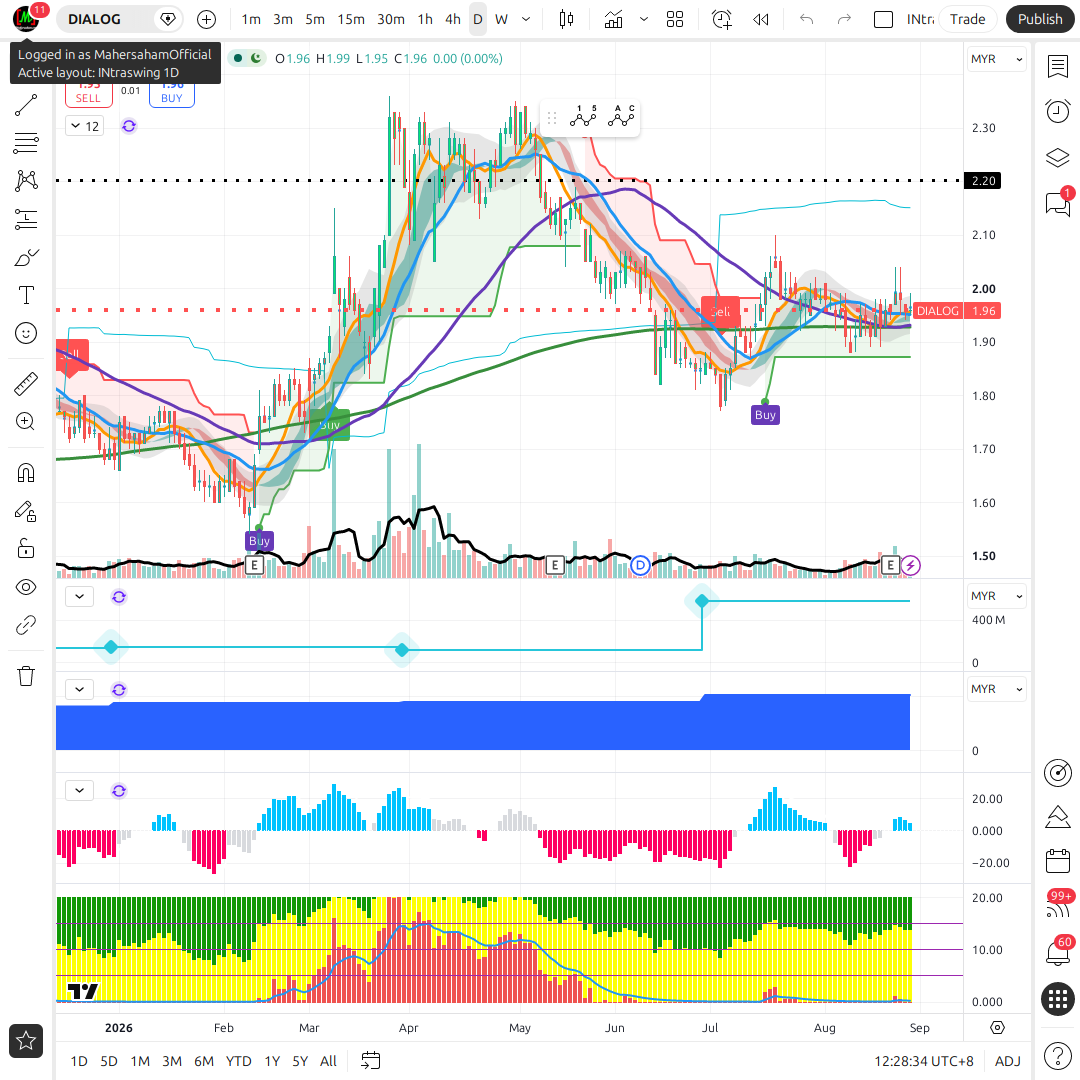Screen dimensions: 1080x1080
Task: Open the third pane MYR currency dropdown
Action: click(996, 689)
